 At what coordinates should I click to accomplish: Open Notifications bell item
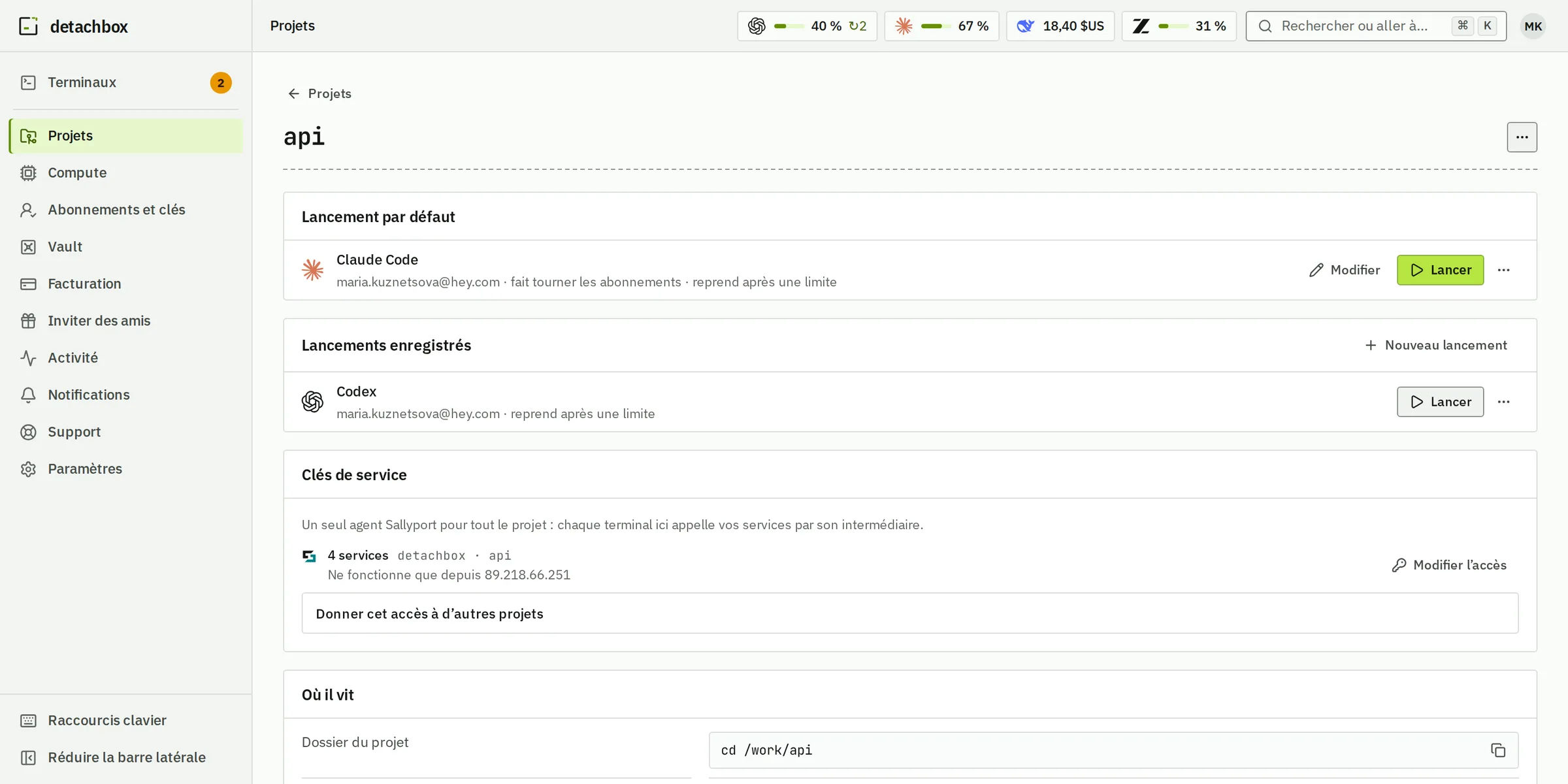click(x=125, y=395)
